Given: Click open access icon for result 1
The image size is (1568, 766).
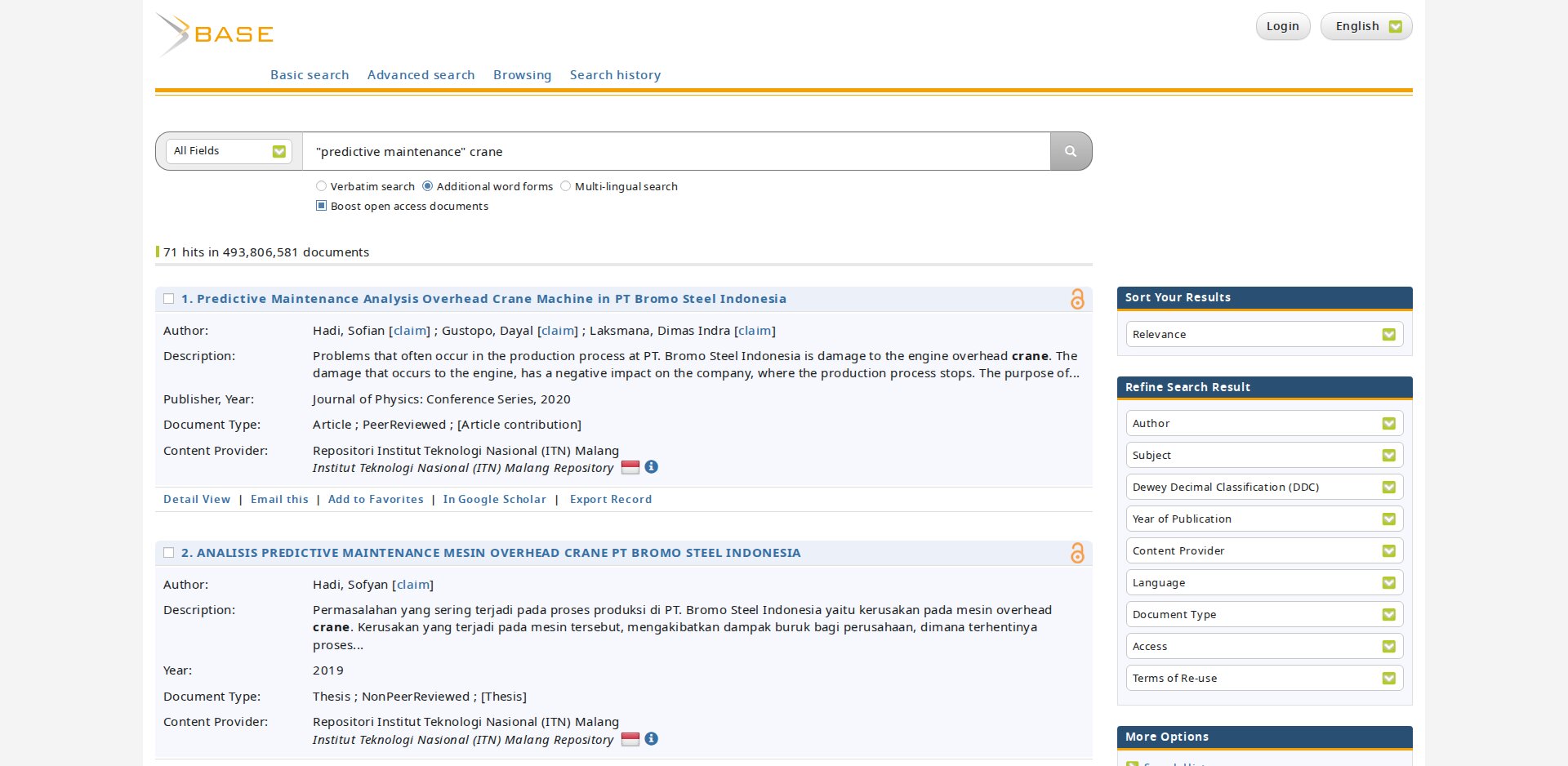Looking at the screenshot, I should [1077, 299].
